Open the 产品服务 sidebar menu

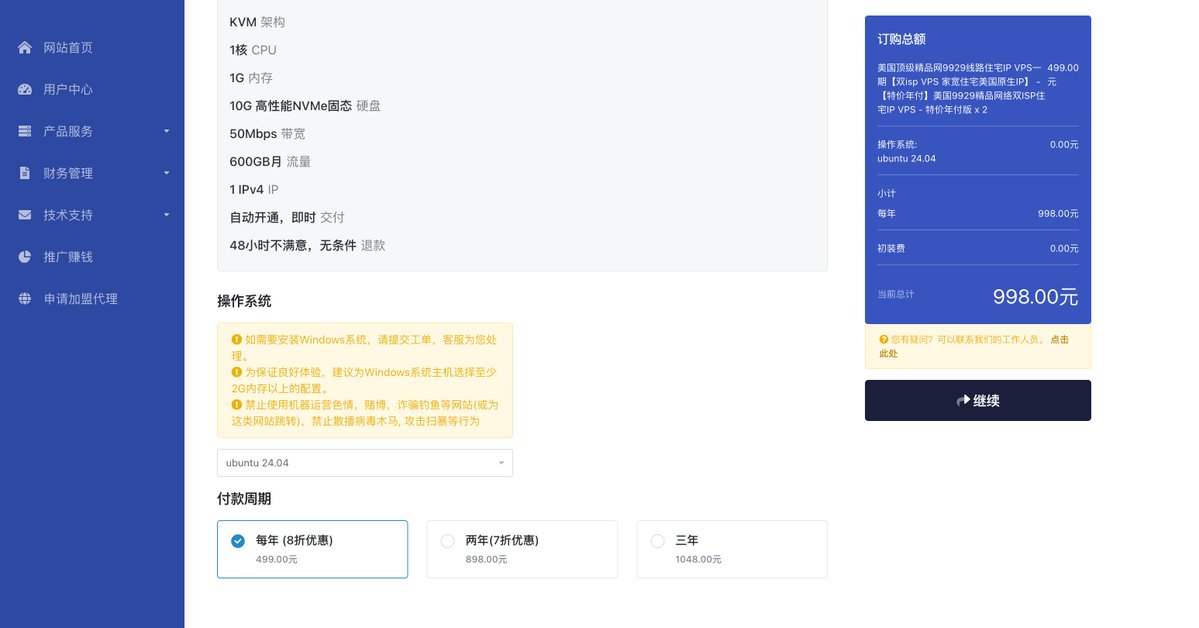[92, 132]
